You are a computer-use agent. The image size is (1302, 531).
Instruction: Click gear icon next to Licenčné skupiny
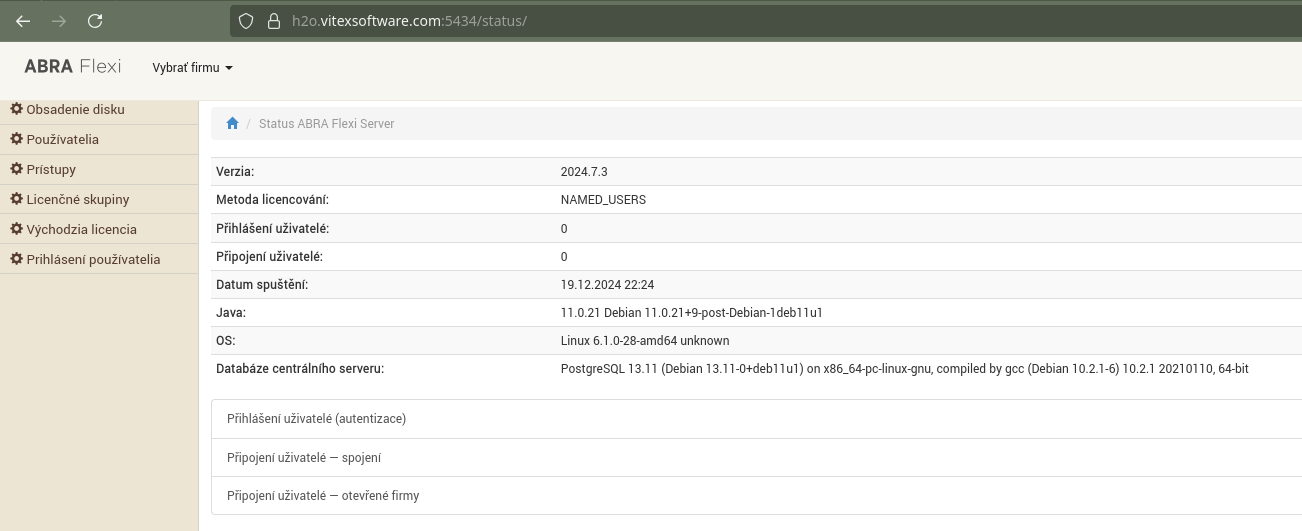[x=16, y=199]
